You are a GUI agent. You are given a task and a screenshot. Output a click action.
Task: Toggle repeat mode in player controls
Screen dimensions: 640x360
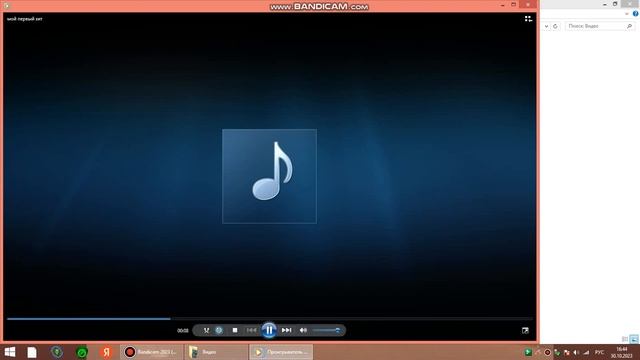(219, 330)
